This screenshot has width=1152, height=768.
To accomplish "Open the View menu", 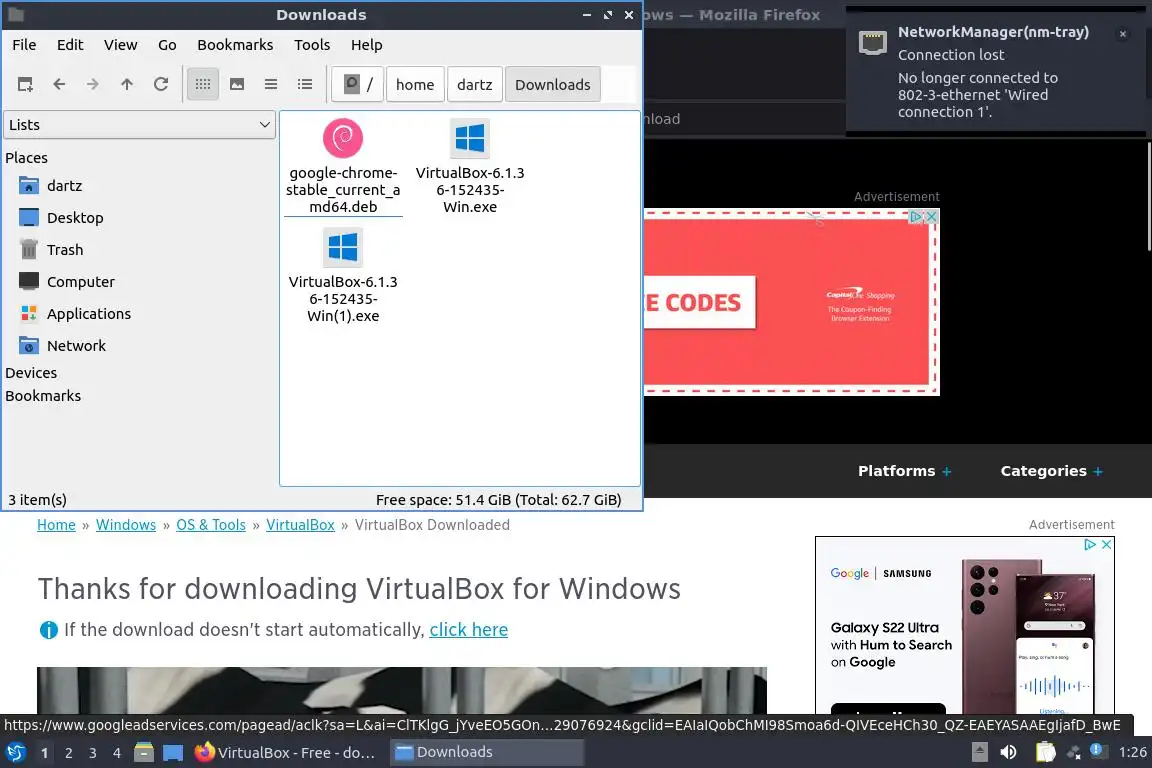I will click(120, 45).
